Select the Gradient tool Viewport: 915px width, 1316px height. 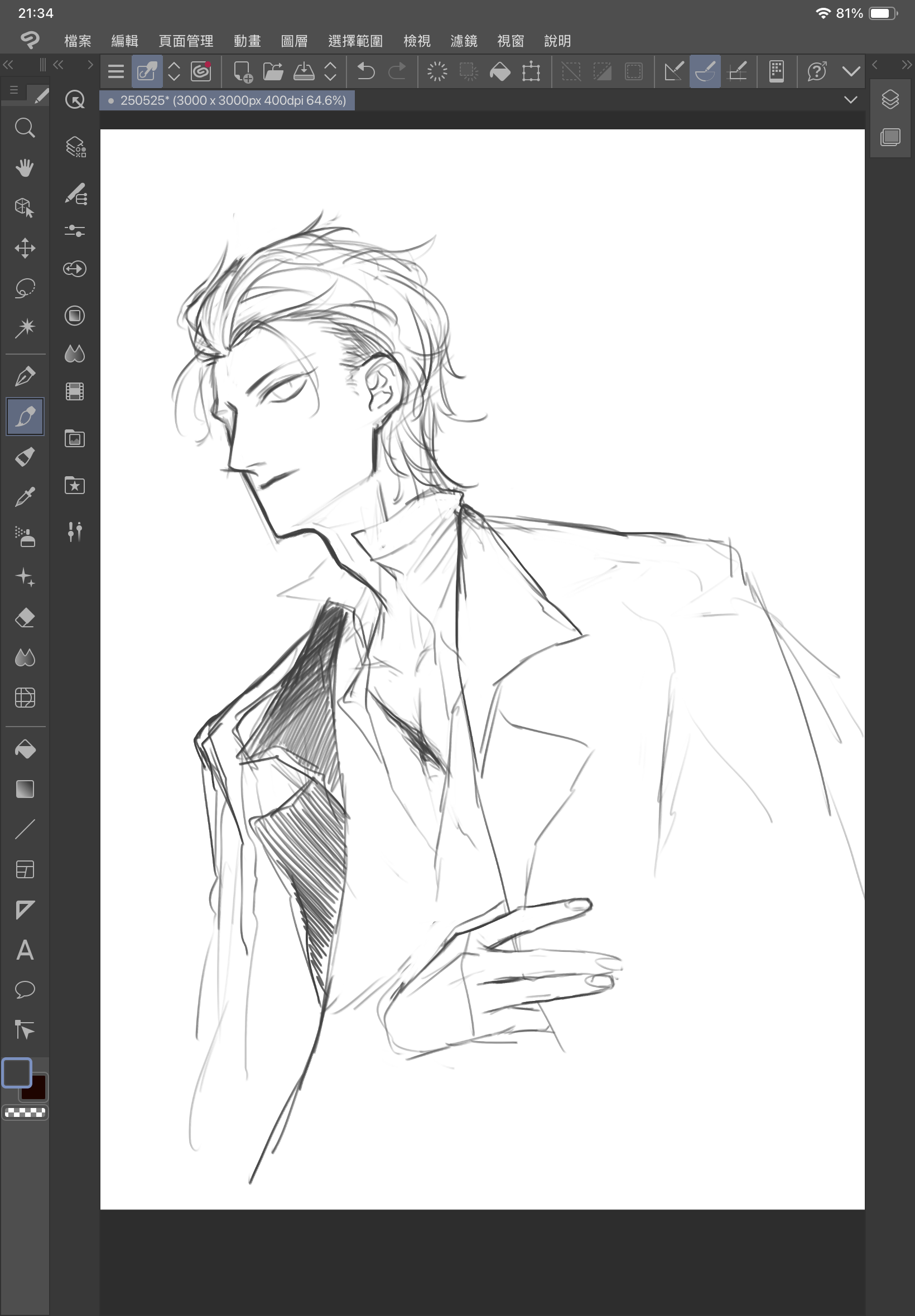point(25,790)
